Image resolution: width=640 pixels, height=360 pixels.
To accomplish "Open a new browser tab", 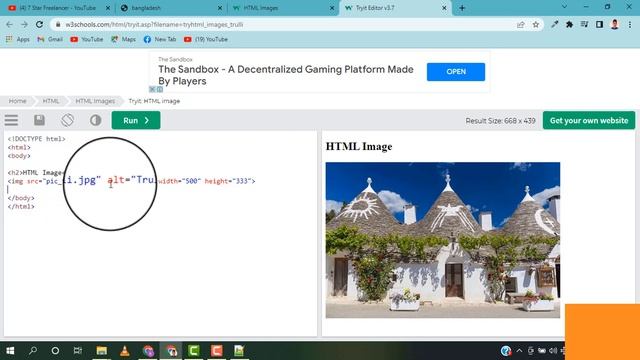I will [462, 8].
